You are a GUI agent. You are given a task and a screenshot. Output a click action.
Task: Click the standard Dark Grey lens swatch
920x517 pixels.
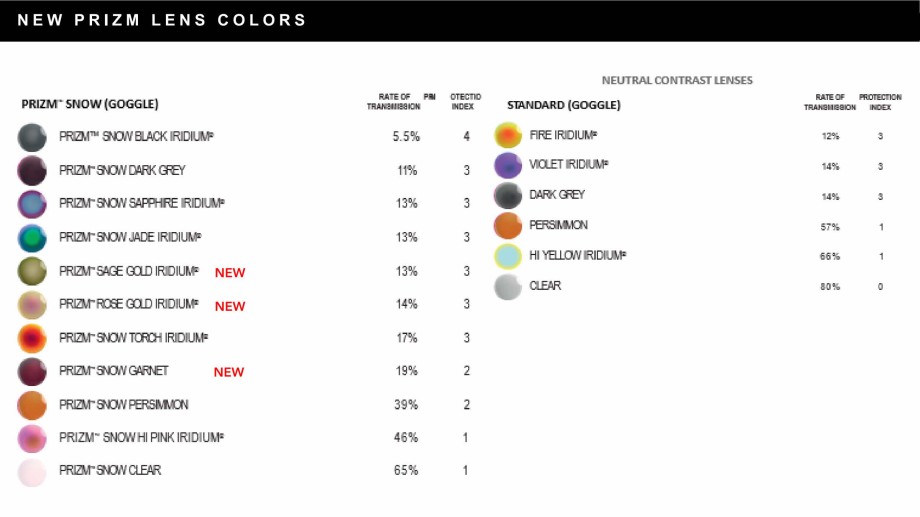pyautogui.click(x=508, y=195)
